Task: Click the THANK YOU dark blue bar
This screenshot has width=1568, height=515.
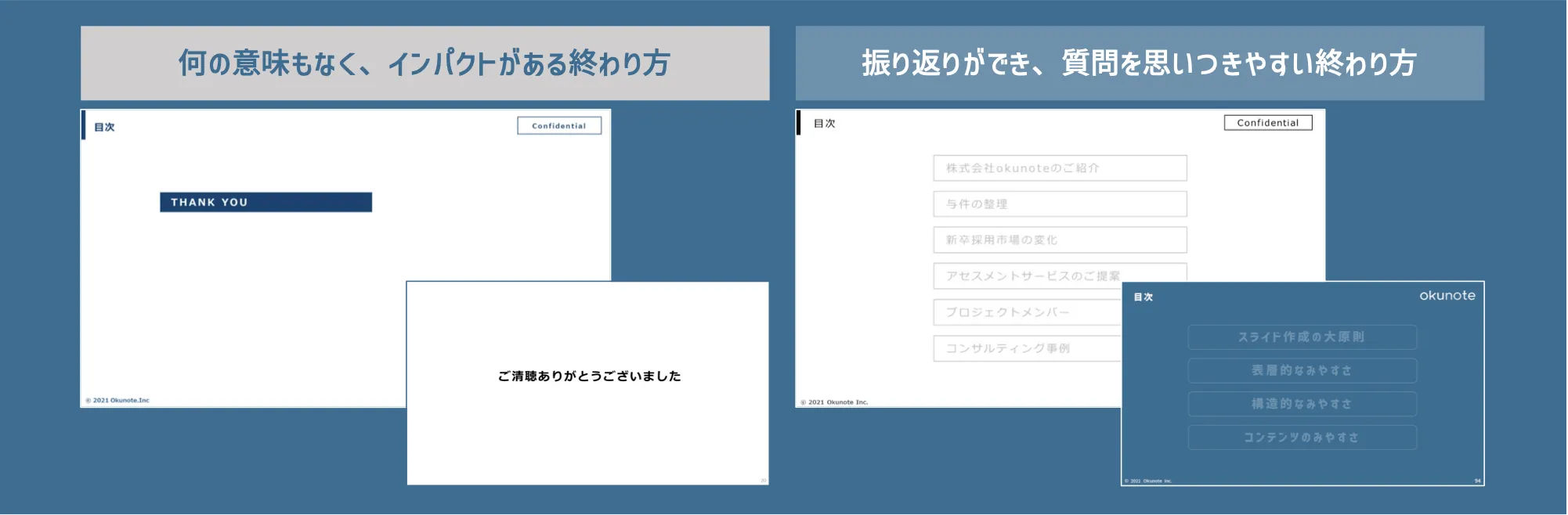Action: tap(266, 202)
